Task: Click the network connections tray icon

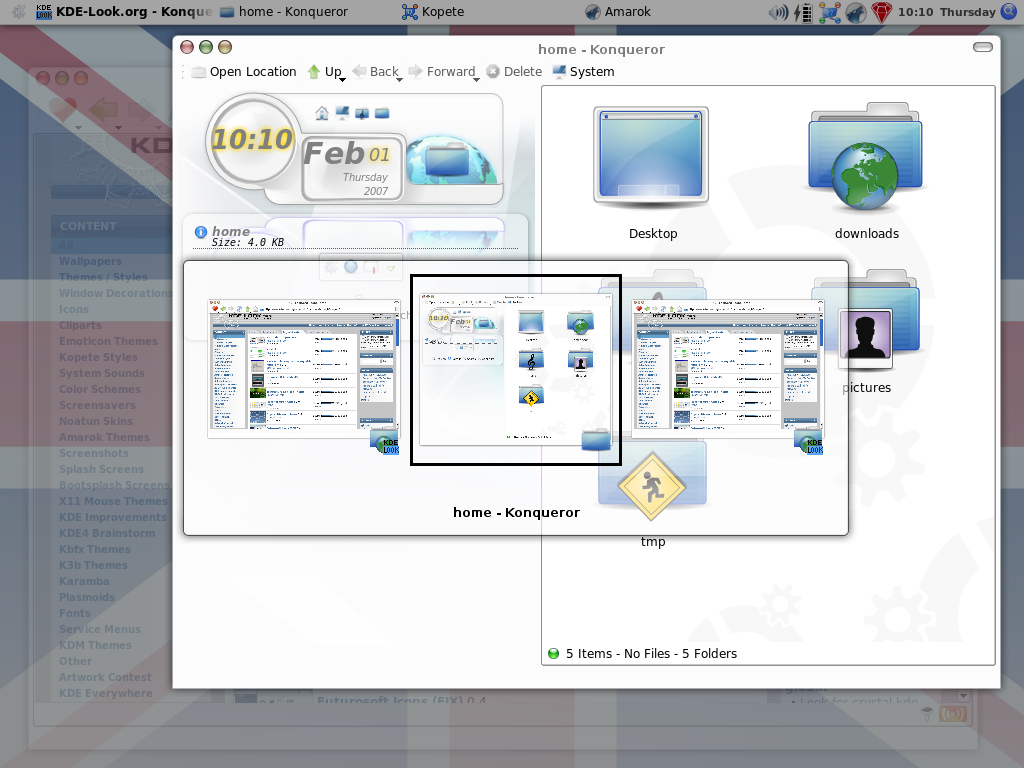Action: click(829, 12)
